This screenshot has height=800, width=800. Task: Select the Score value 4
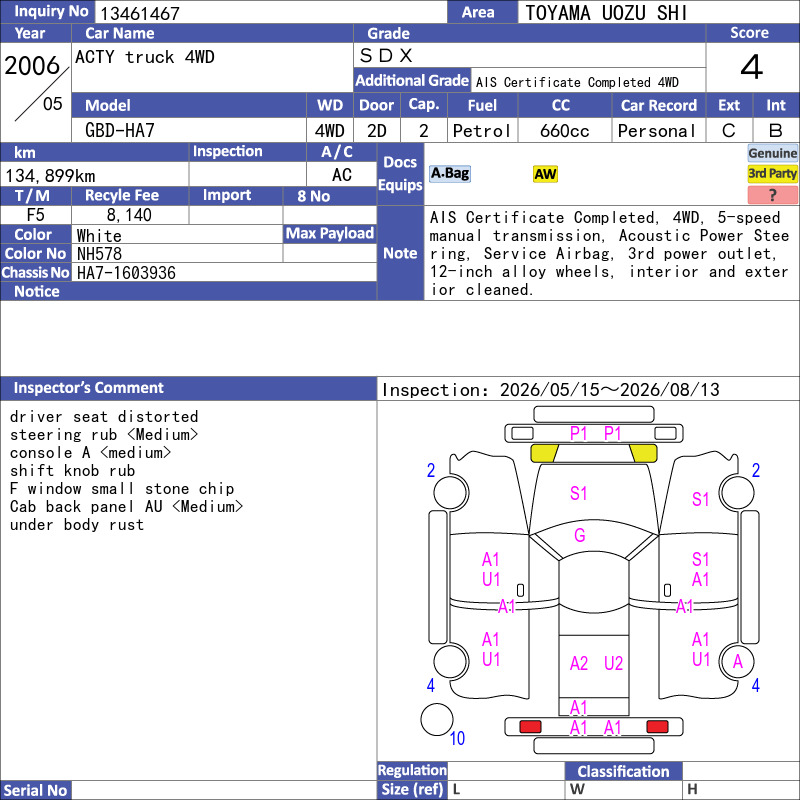[752, 67]
